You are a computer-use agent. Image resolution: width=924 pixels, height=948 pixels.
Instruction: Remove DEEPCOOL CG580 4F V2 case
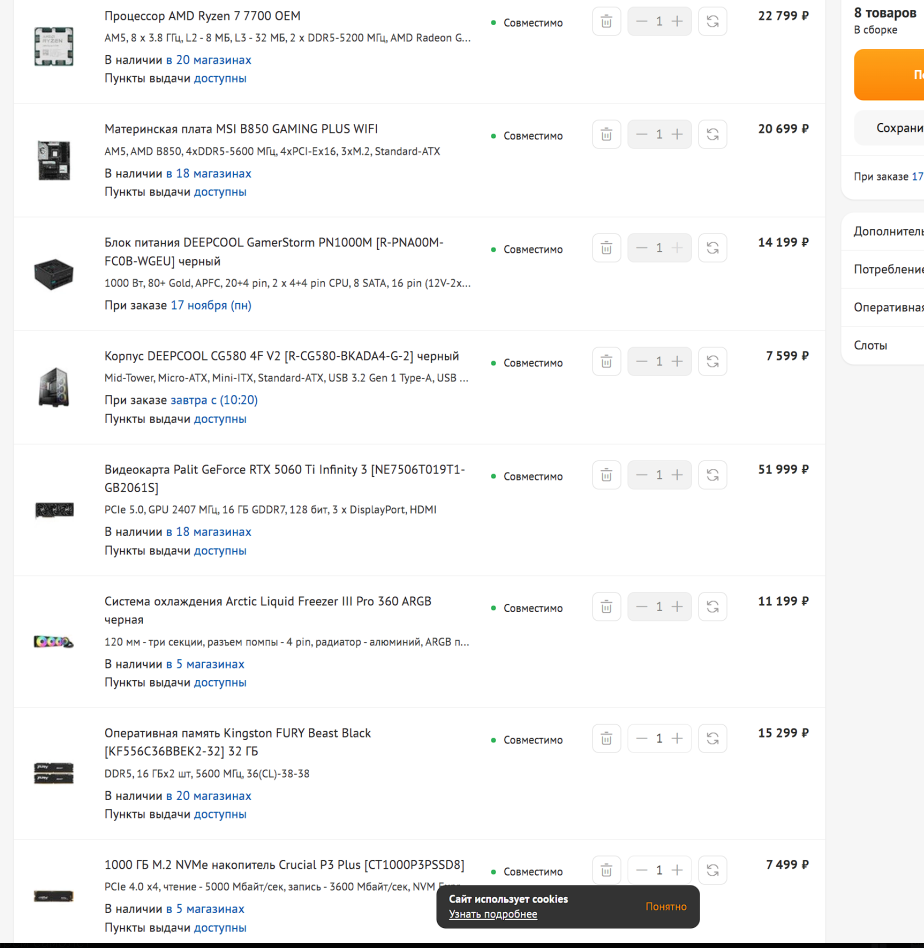[x=606, y=362]
